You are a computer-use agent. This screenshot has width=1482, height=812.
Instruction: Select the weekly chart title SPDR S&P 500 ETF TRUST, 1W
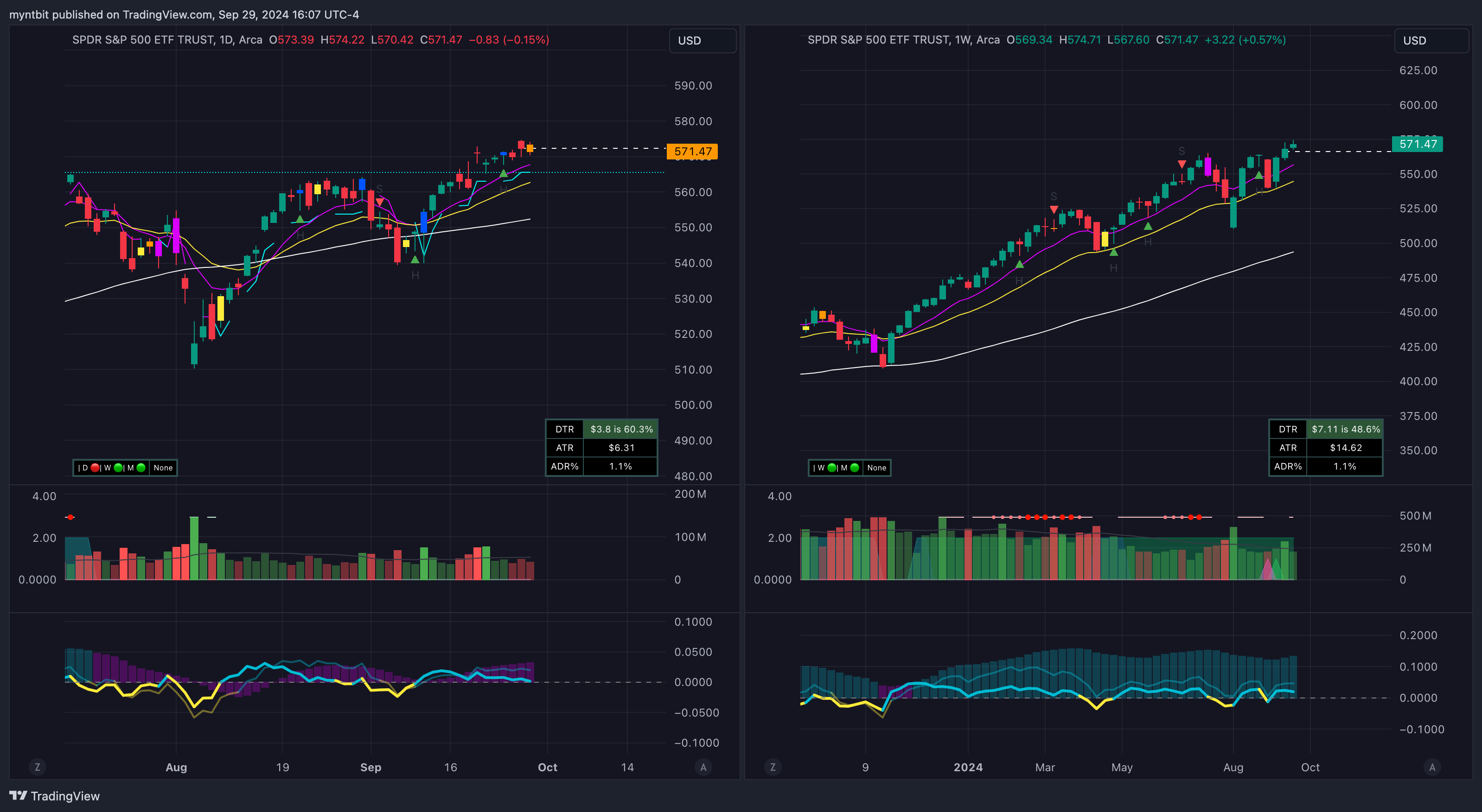[903, 40]
